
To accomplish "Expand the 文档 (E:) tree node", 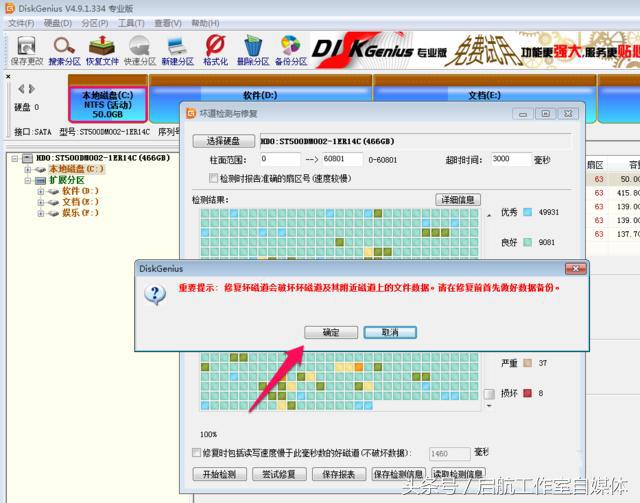I will coord(40,202).
